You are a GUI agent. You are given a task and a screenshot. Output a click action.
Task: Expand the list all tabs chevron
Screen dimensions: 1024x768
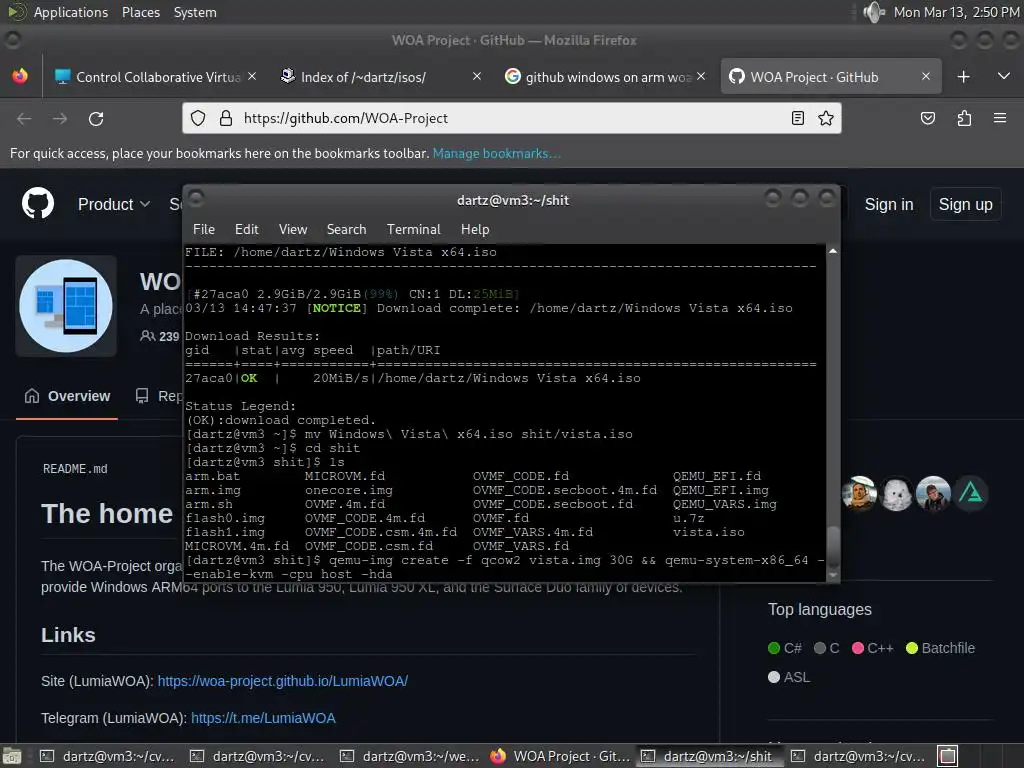pos(1004,77)
